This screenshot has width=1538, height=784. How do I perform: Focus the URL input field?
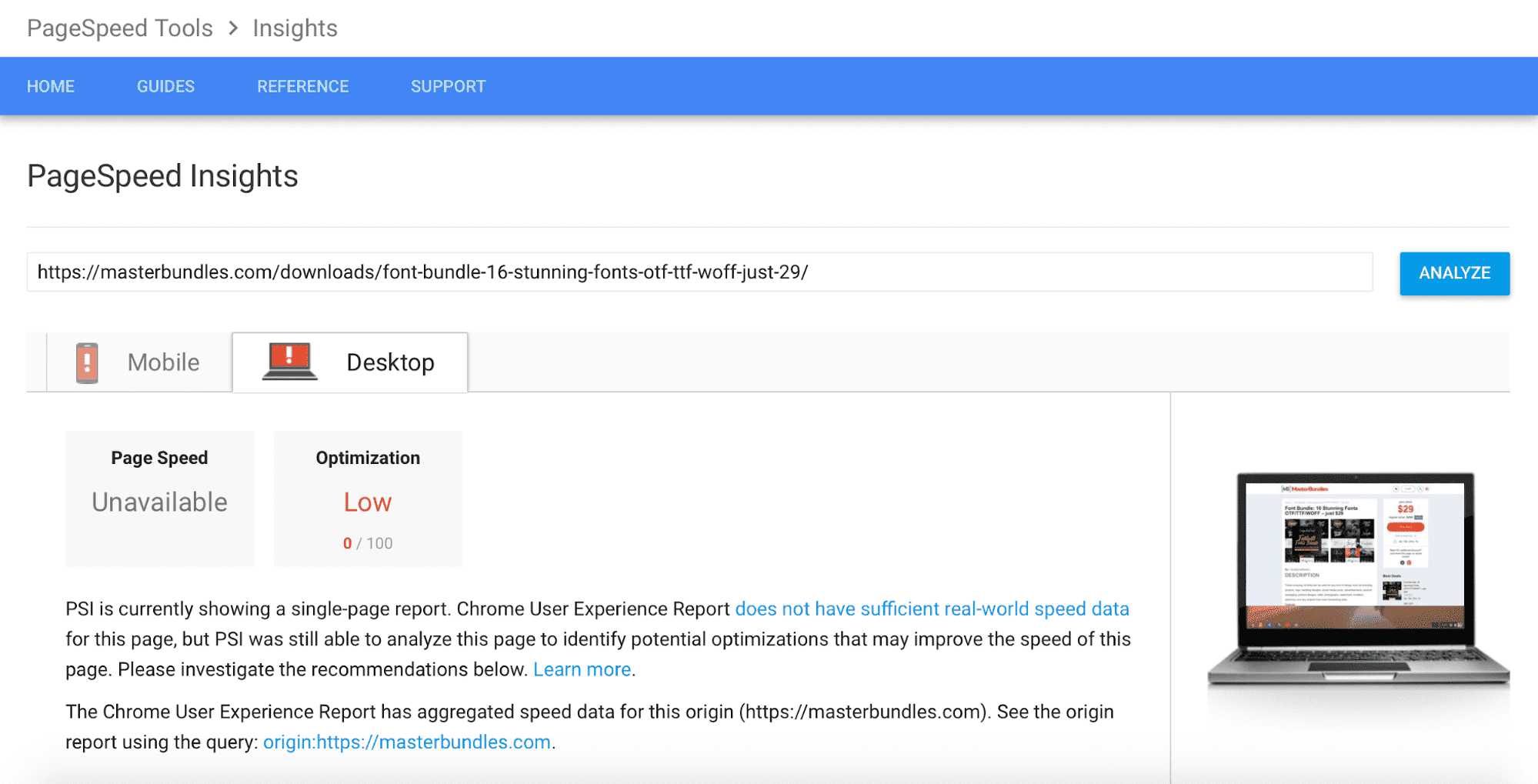pyautogui.click(x=699, y=272)
